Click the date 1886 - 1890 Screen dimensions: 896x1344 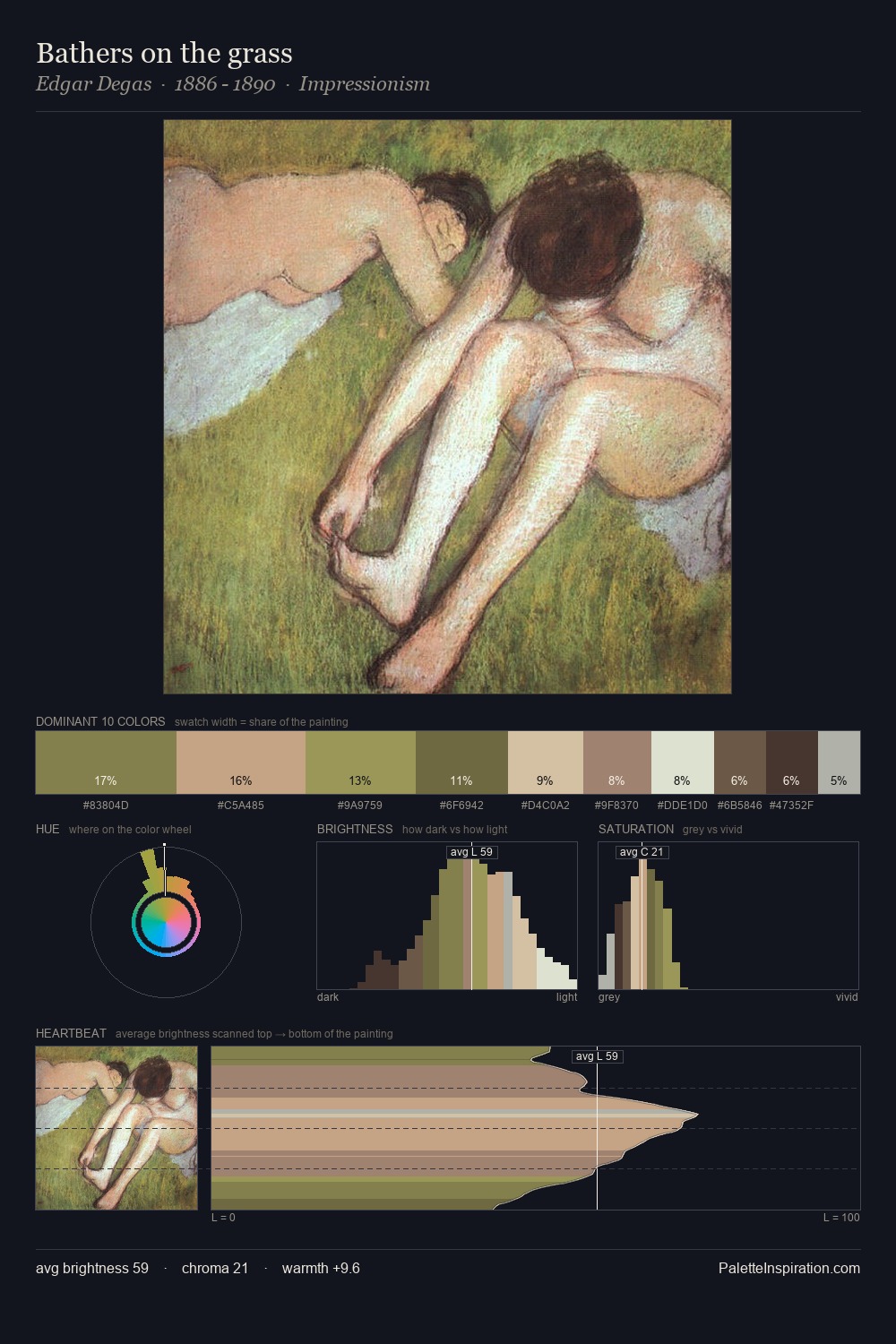pyautogui.click(x=225, y=84)
